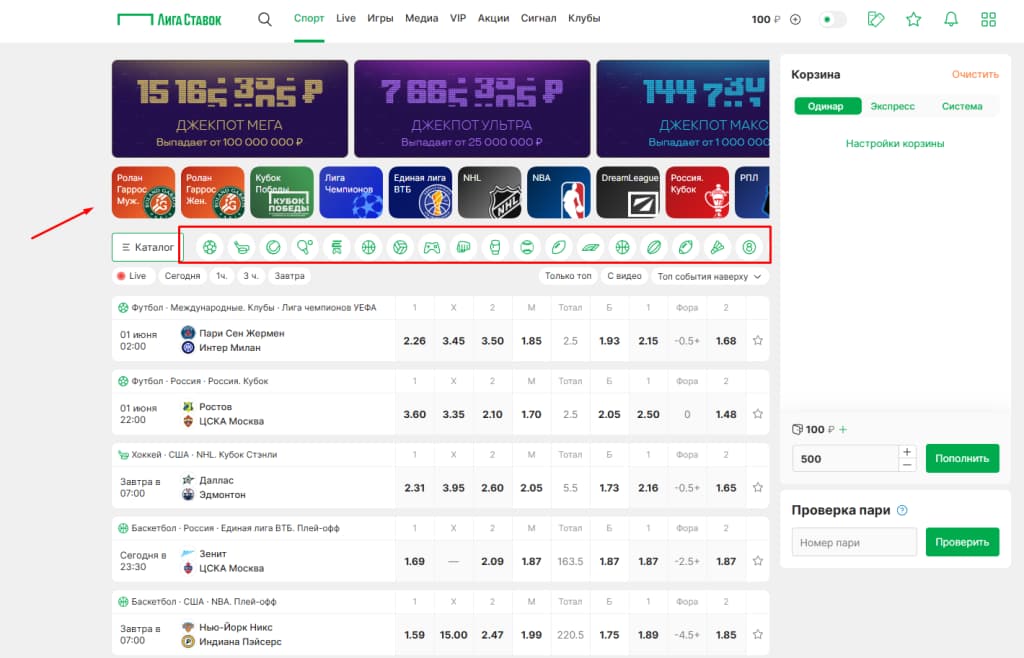Toggle the 3 ч. time filter

click(x=251, y=276)
